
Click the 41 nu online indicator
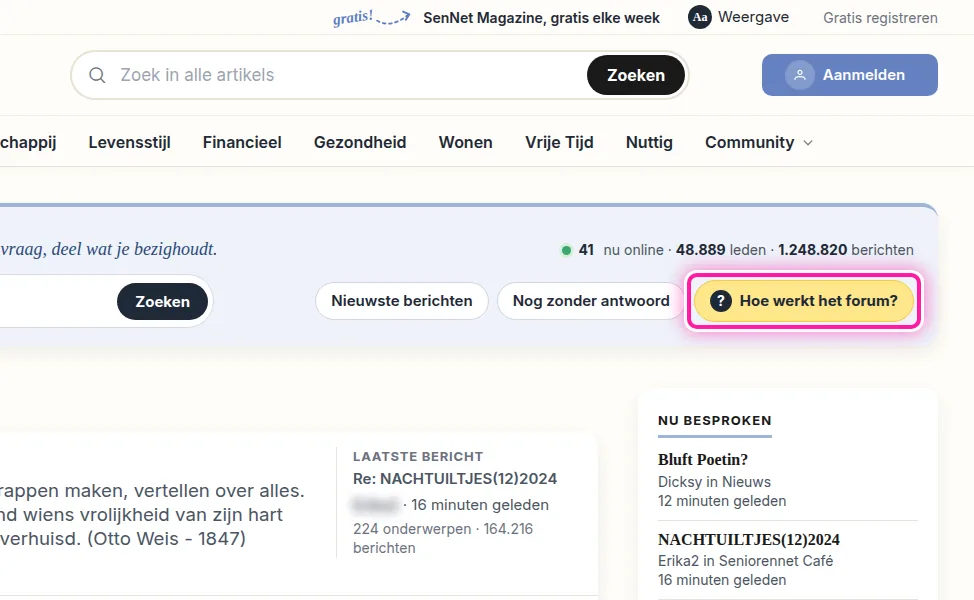pyautogui.click(x=612, y=250)
